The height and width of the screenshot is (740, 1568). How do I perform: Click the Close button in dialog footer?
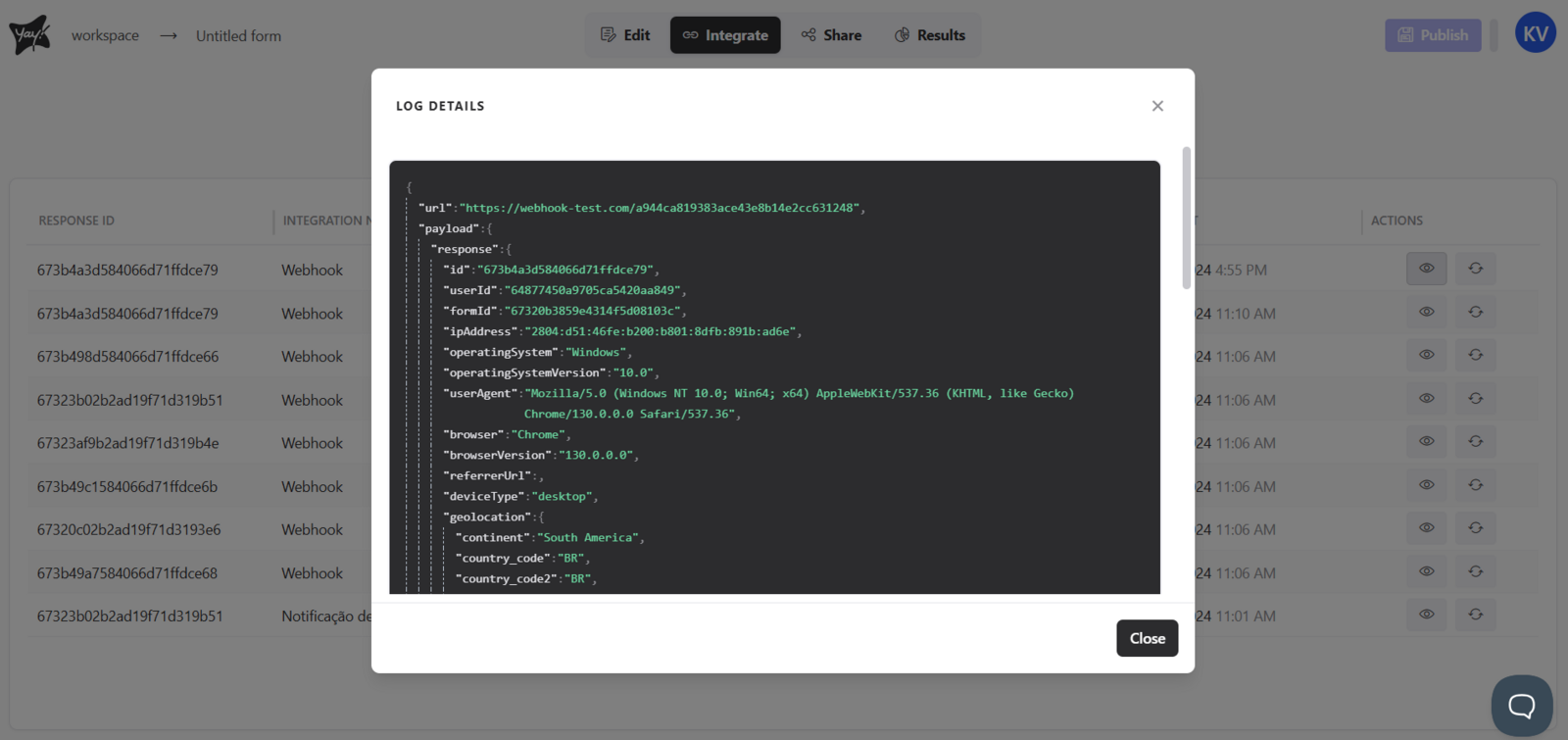click(1147, 638)
